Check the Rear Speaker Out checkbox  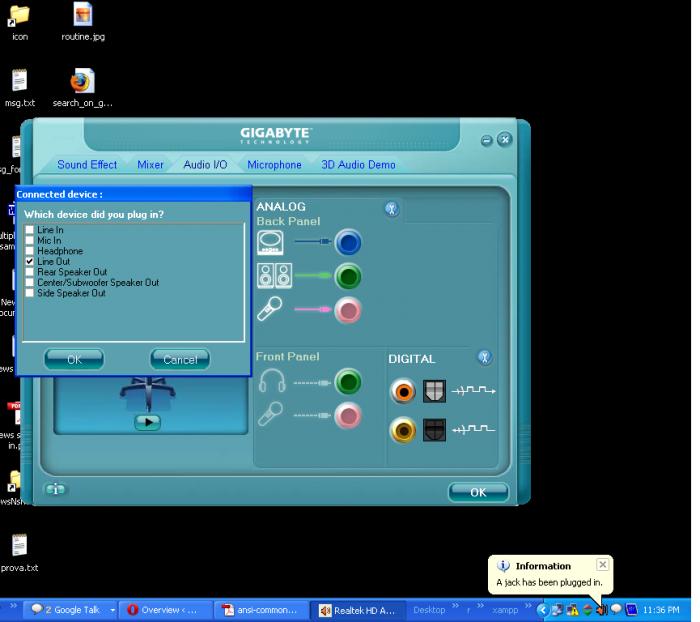29,272
